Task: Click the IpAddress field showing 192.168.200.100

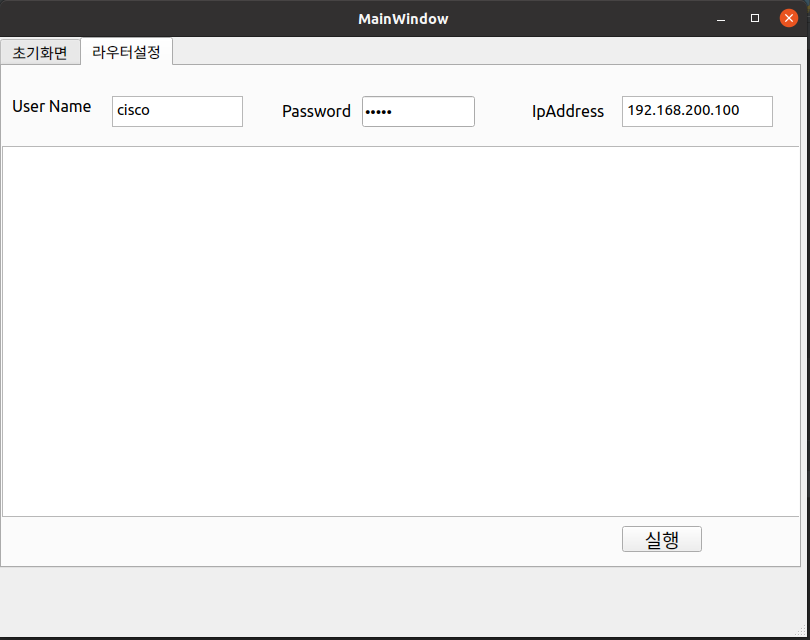Action: tap(697, 111)
